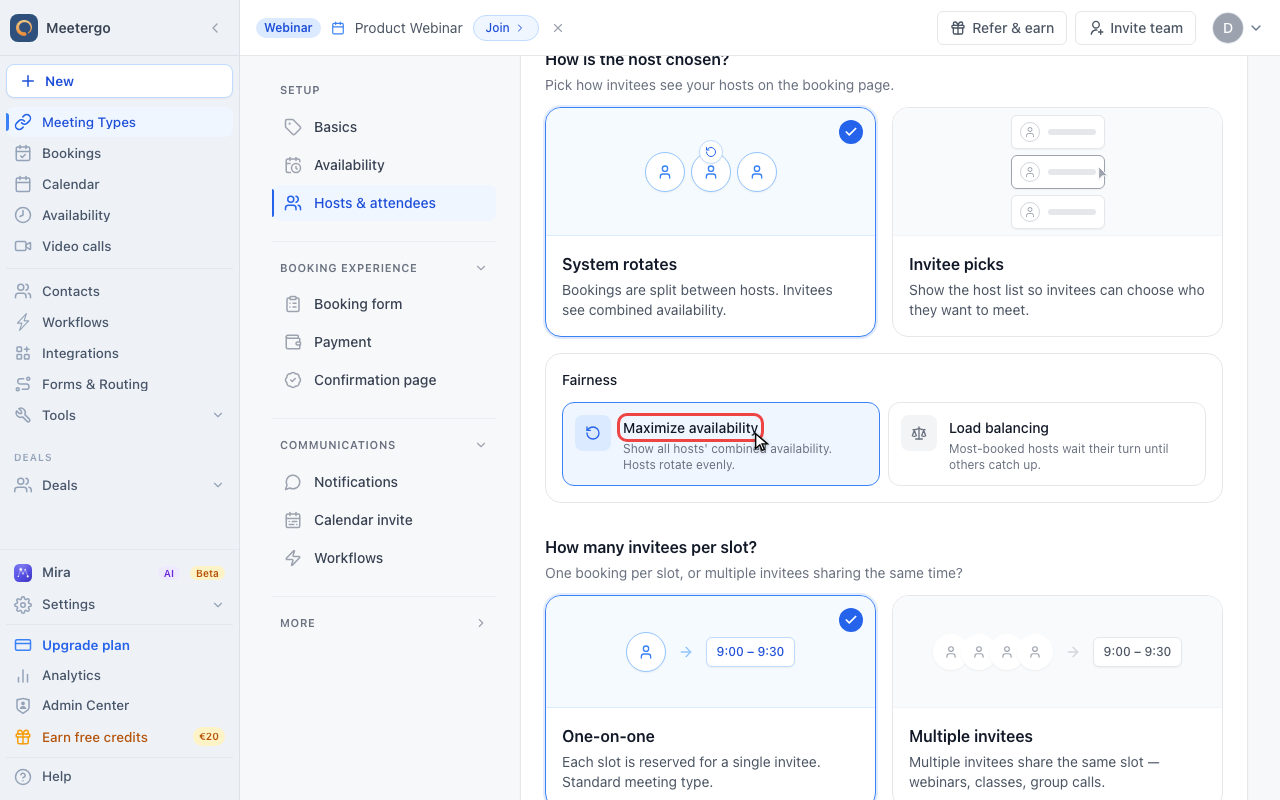This screenshot has width=1280, height=800.
Task: Select the Multiple invitees per slot card
Action: coord(1057,698)
